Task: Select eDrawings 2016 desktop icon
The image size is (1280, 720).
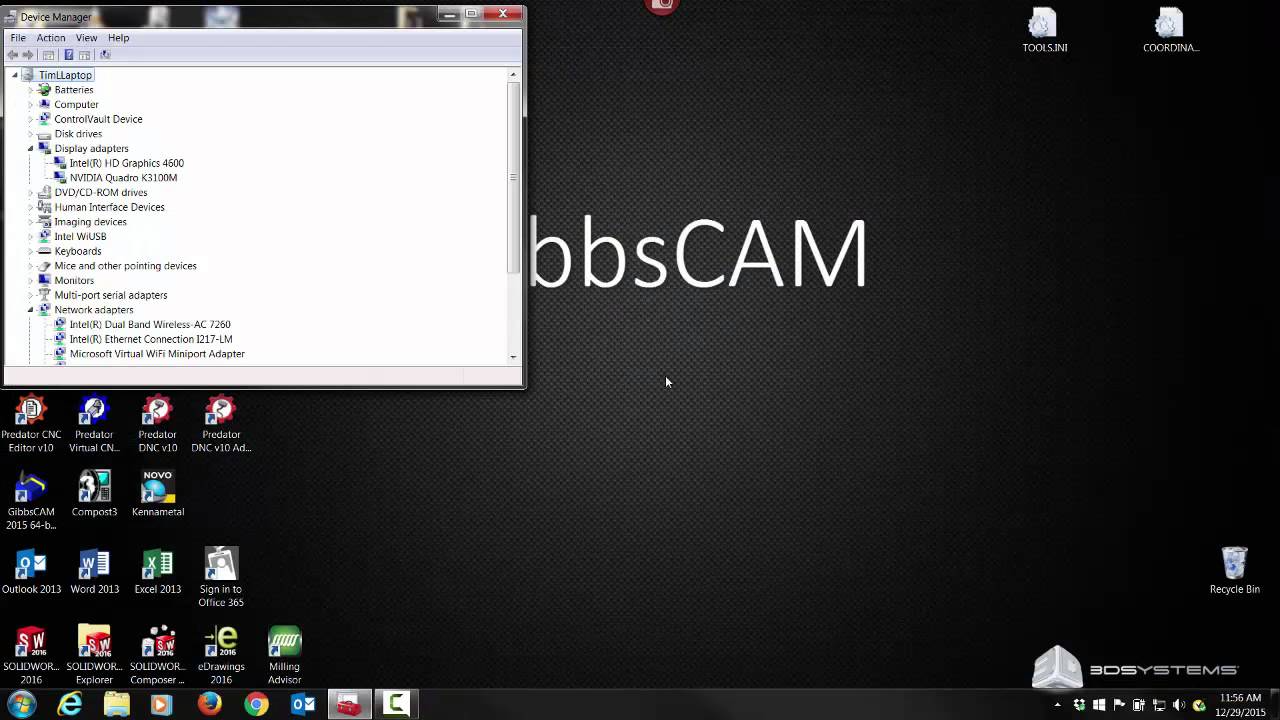Action: (x=221, y=655)
